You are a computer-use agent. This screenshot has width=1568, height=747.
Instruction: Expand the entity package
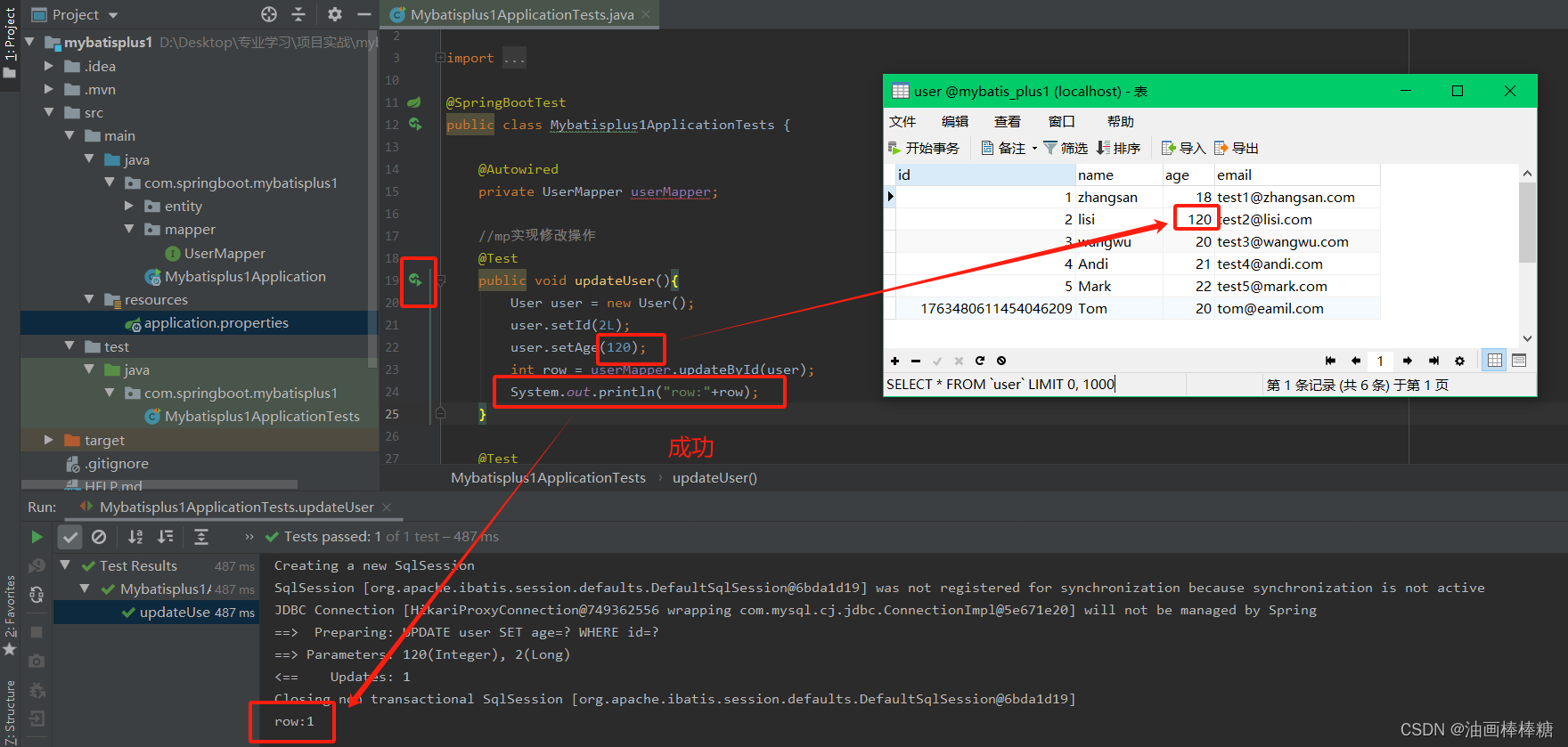129,206
